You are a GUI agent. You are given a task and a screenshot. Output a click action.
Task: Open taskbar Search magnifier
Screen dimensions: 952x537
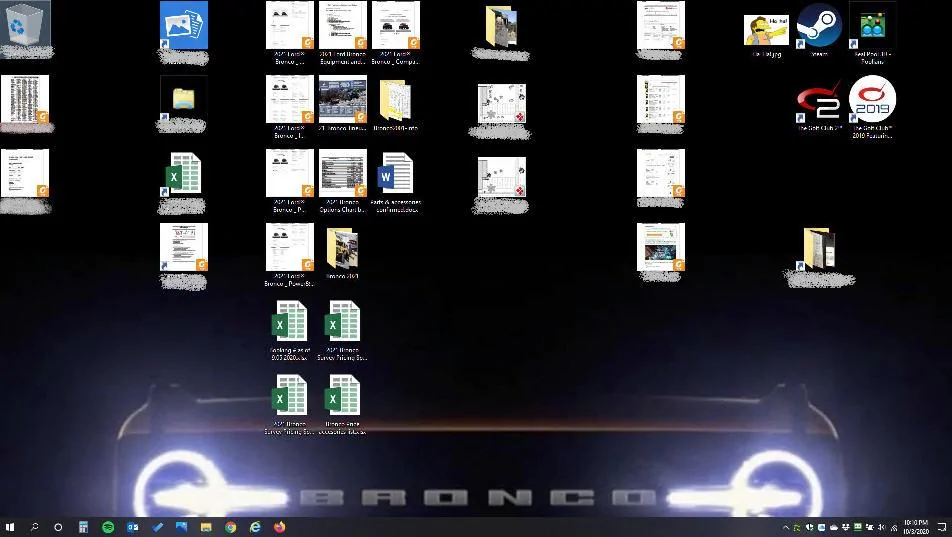[x=34, y=527]
